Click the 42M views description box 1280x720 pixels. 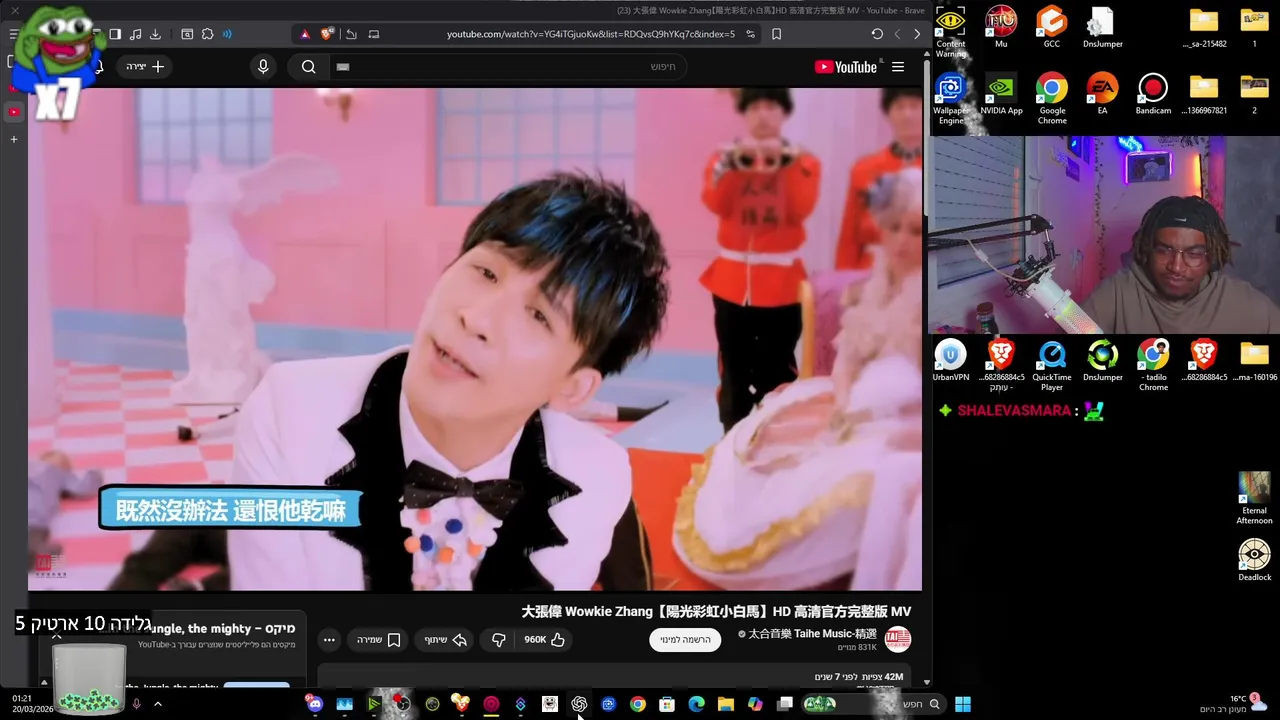[614, 677]
